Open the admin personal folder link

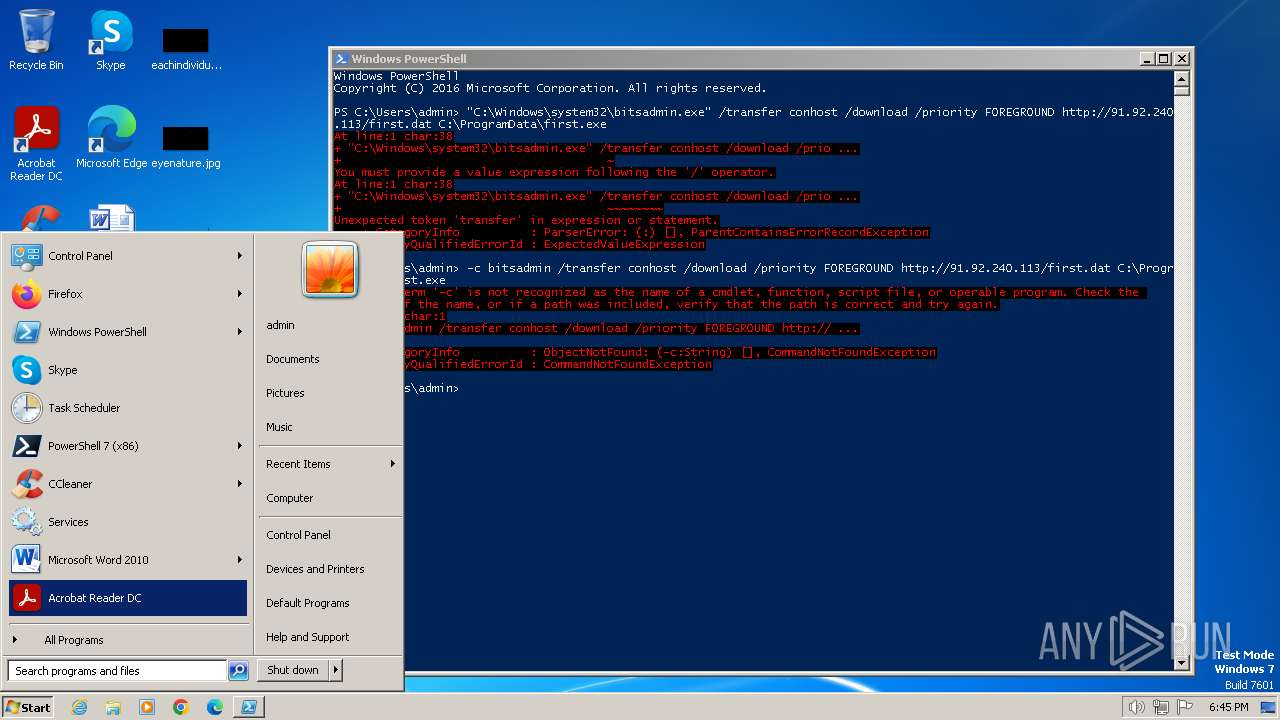(x=281, y=325)
